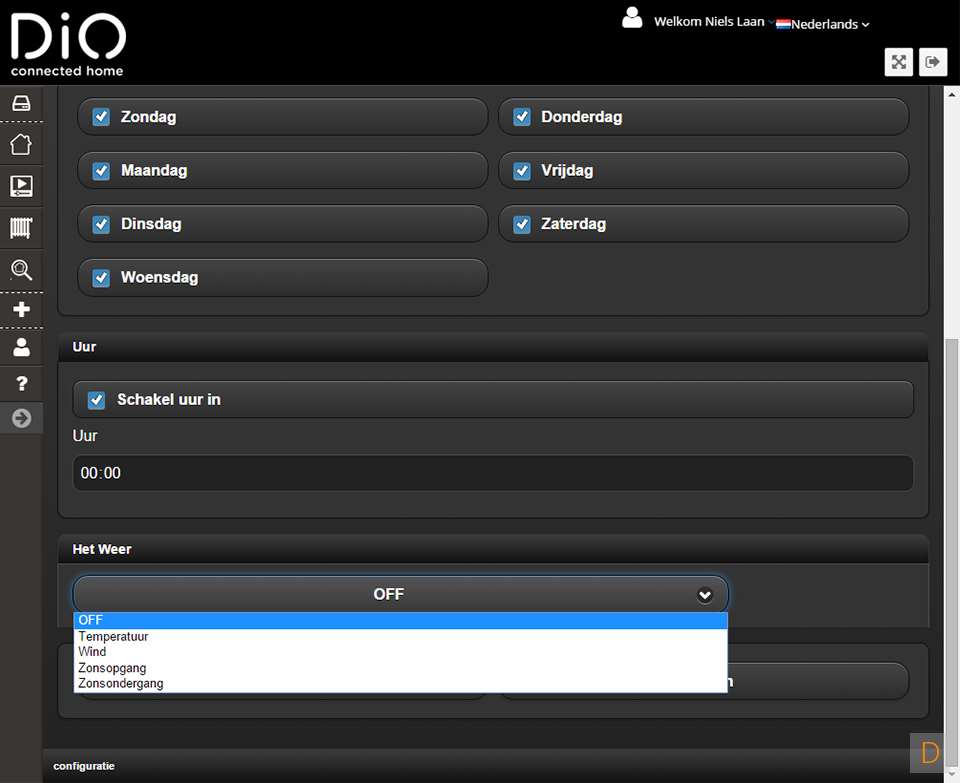Click the fullscreen expand icon
The image size is (960, 783).
(x=899, y=62)
